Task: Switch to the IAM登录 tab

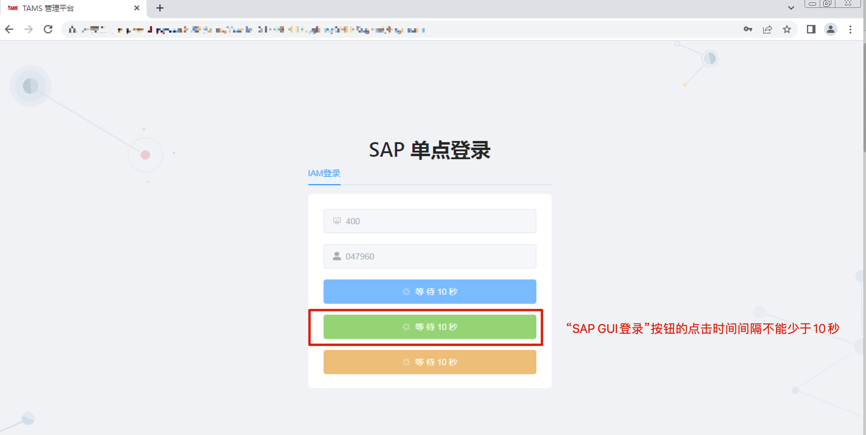Action: click(x=324, y=173)
